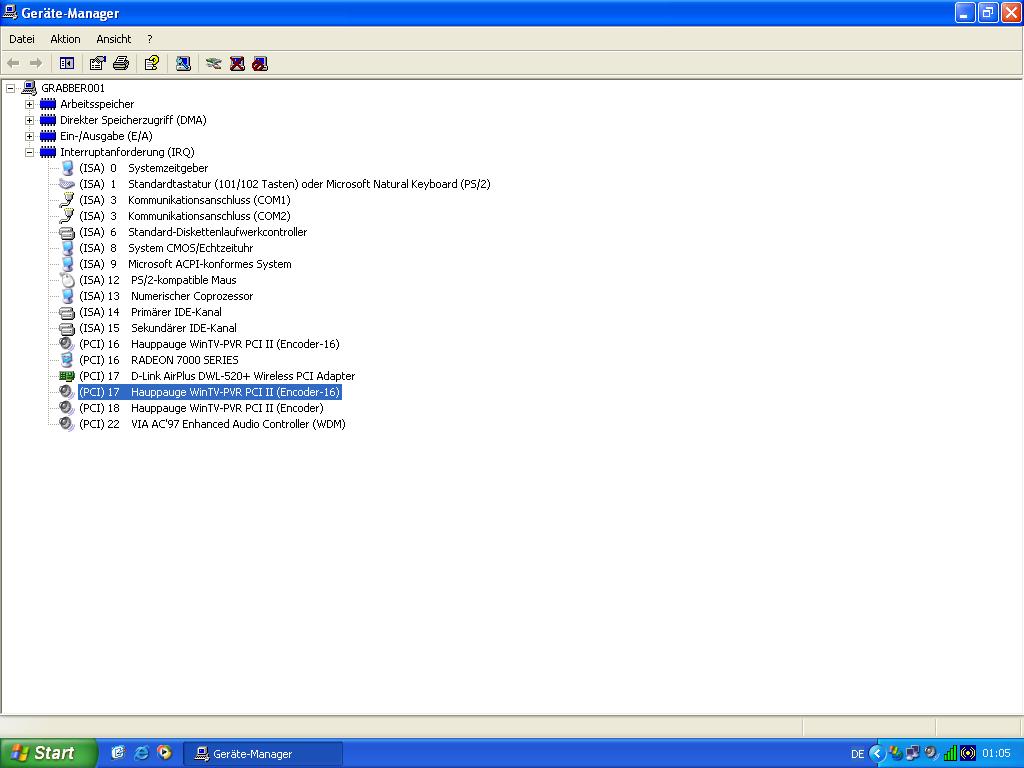Click the Geräte-Manager title bar window icon
Viewport: 1024px width, 768px height.
(10, 12)
